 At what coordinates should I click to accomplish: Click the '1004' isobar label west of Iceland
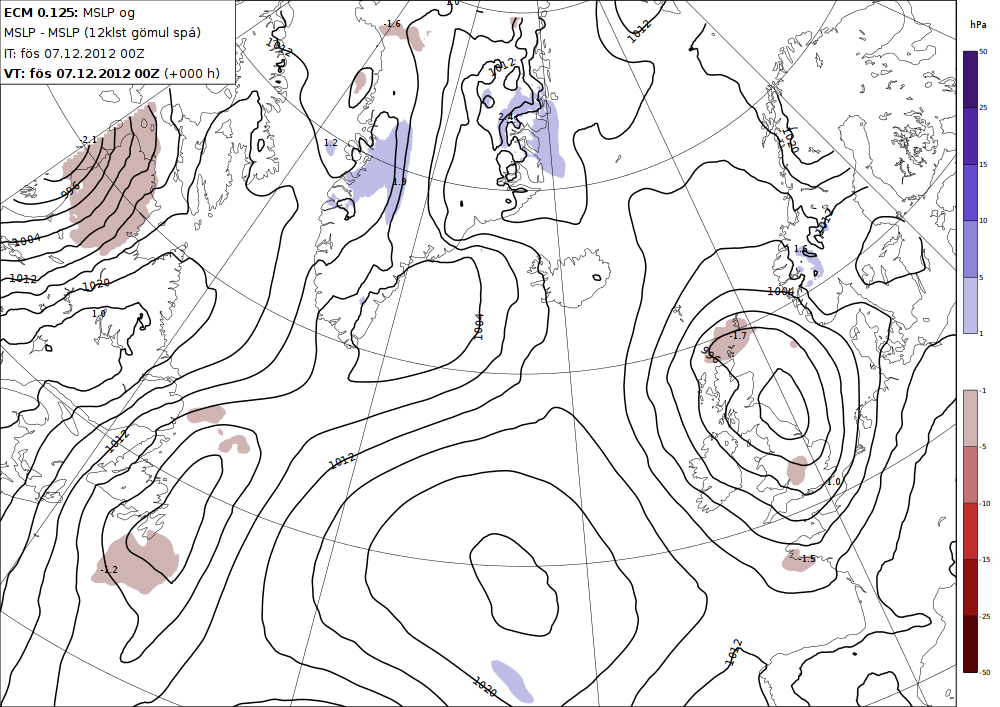pyautogui.click(x=479, y=326)
